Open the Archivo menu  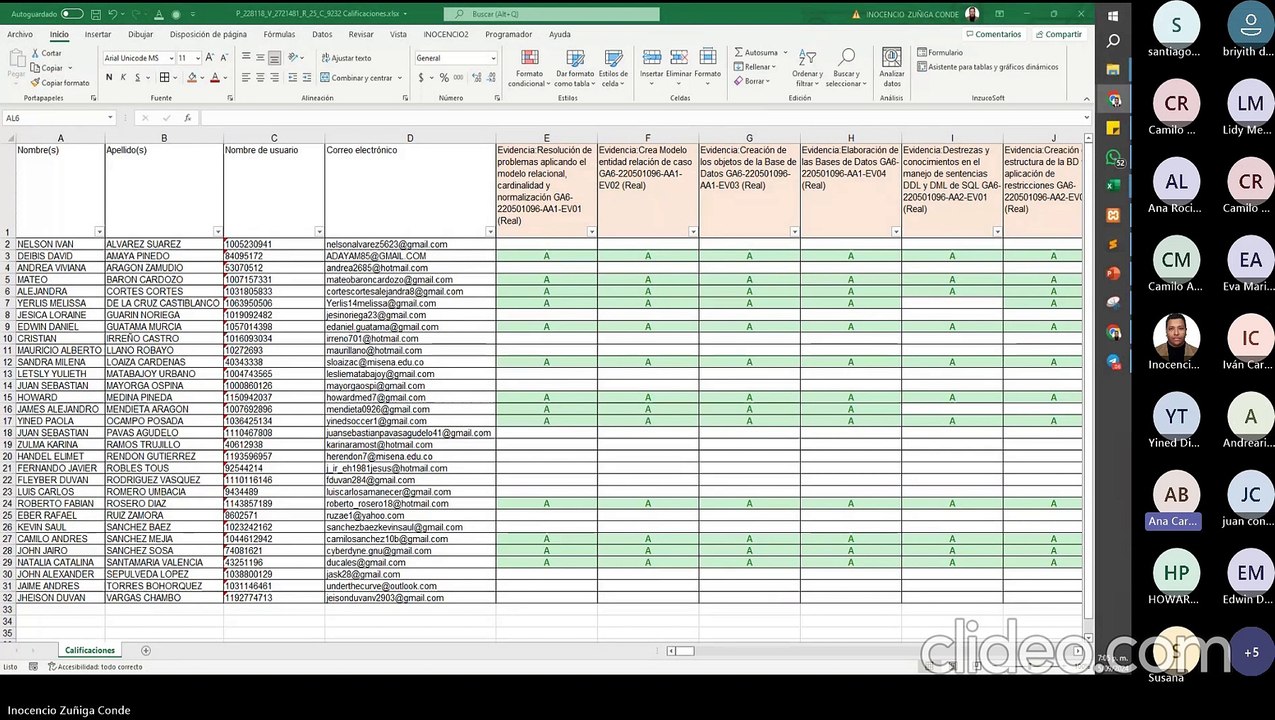[x=19, y=34]
